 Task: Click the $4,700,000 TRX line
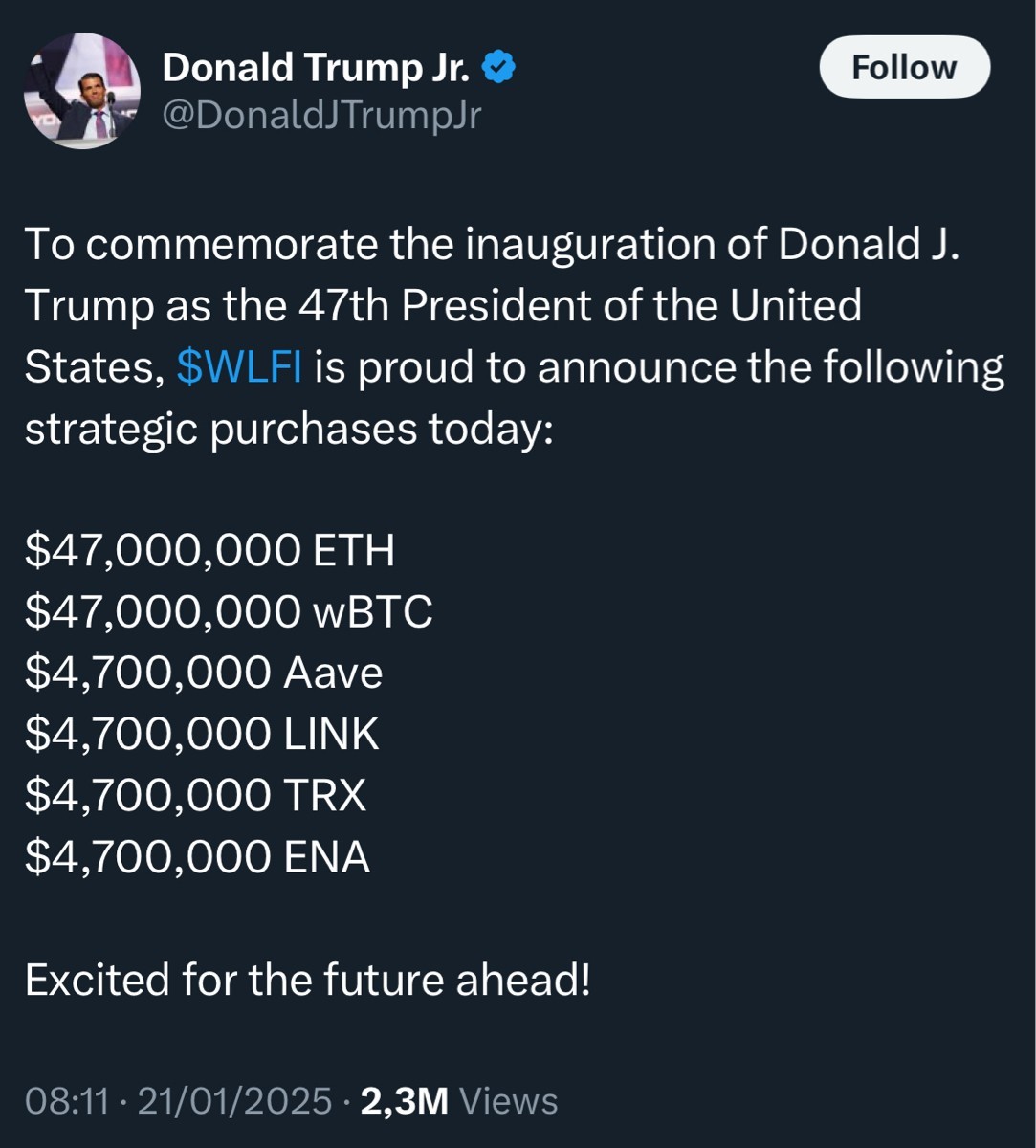tap(195, 796)
